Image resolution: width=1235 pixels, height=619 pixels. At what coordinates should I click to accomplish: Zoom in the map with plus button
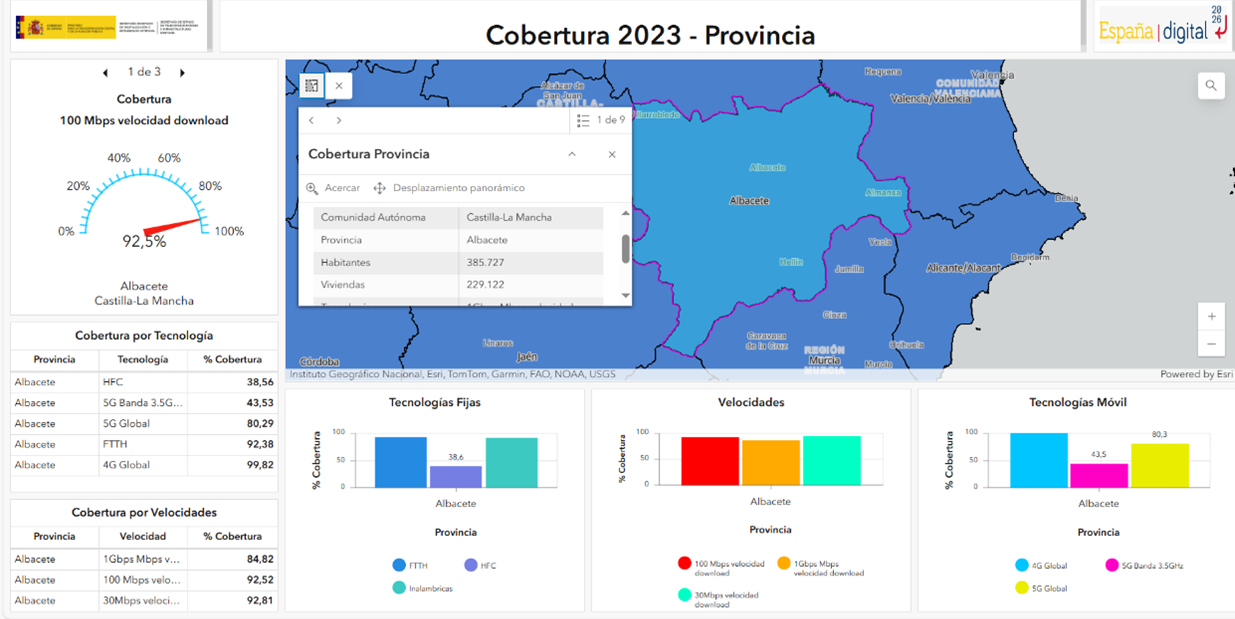1211,316
